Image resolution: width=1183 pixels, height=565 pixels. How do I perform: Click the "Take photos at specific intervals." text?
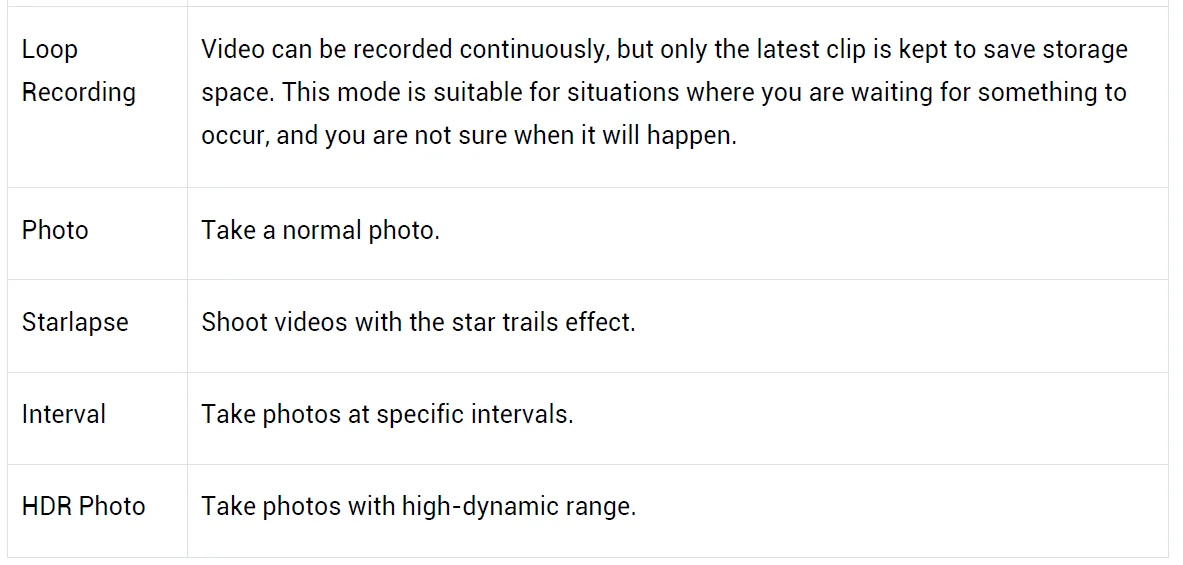click(x=387, y=414)
